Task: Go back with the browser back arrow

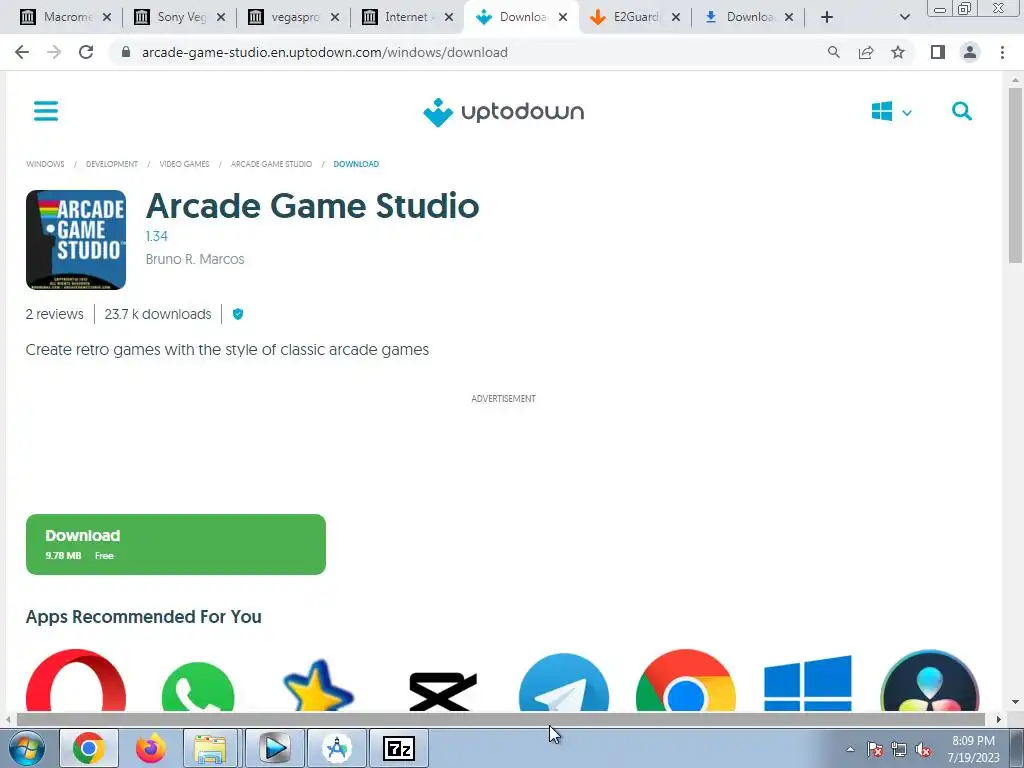Action: click(22, 52)
